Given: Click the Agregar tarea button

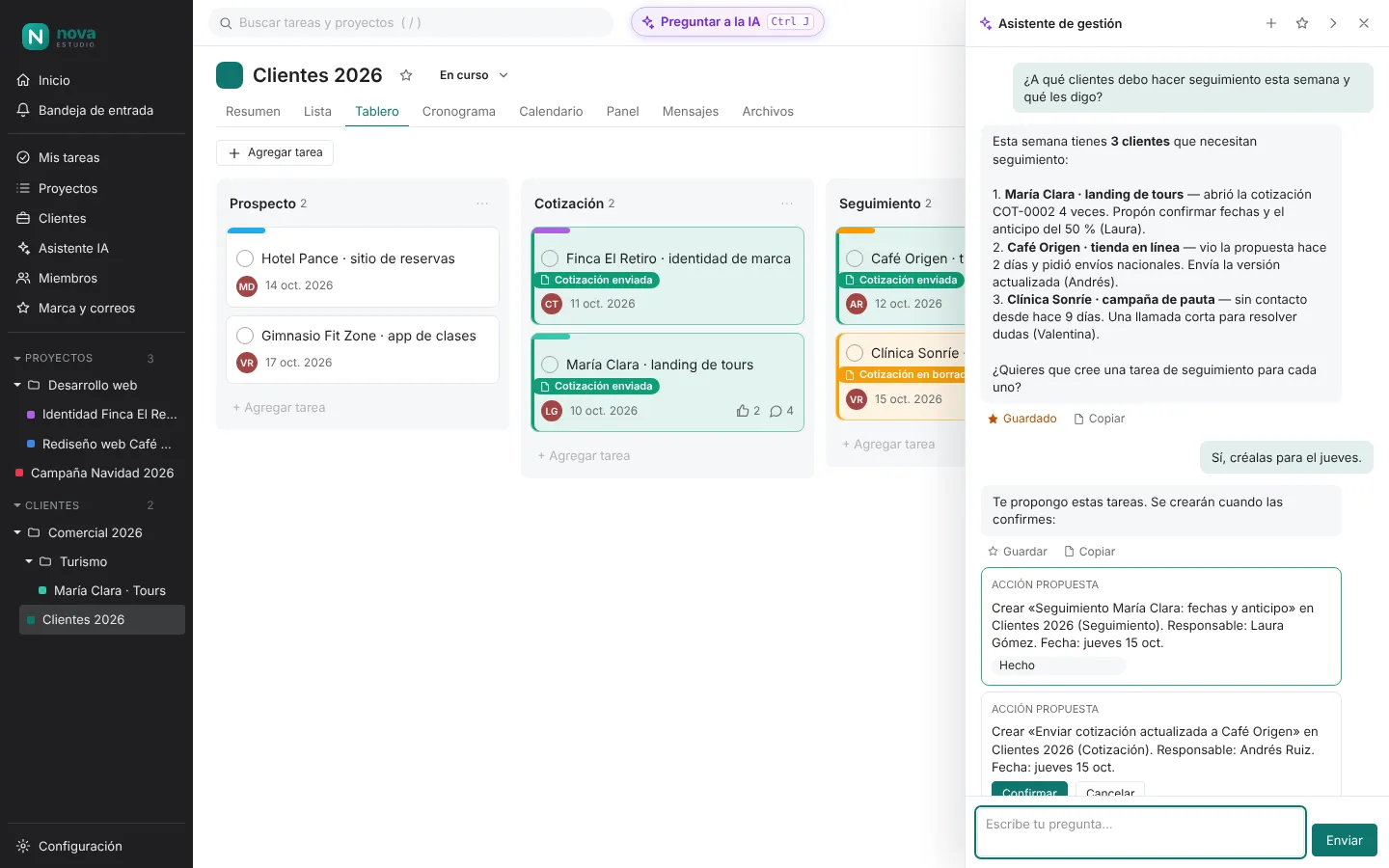Looking at the screenshot, I should tap(275, 152).
